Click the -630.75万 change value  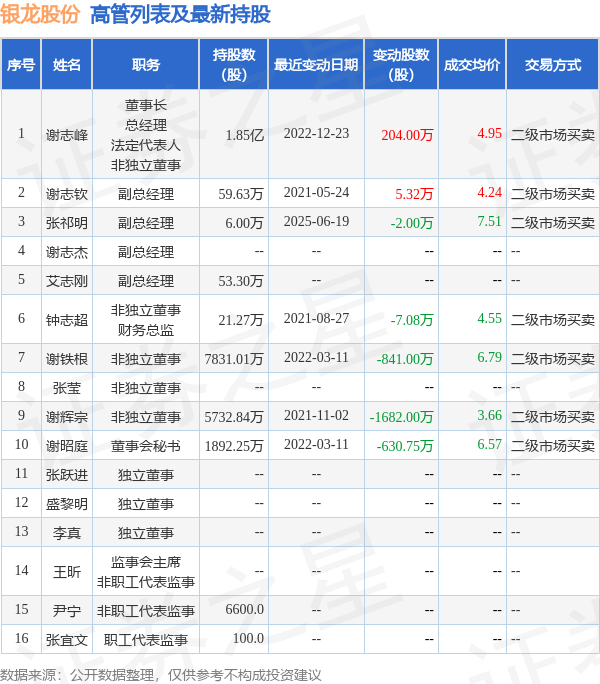405,446
